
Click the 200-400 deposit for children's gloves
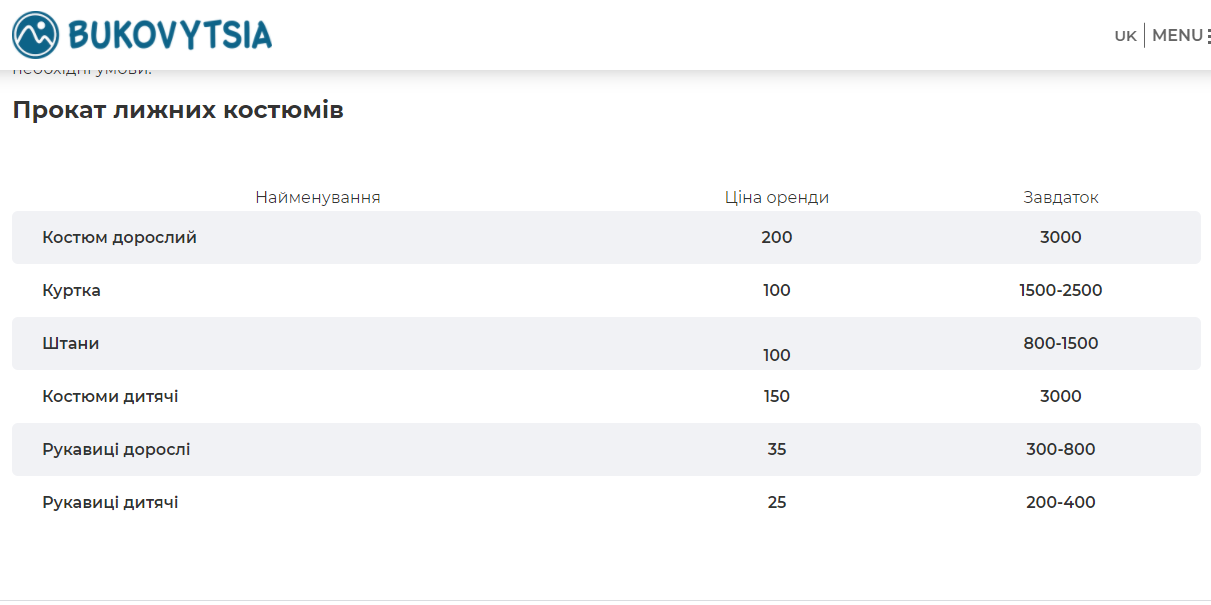pos(1060,503)
